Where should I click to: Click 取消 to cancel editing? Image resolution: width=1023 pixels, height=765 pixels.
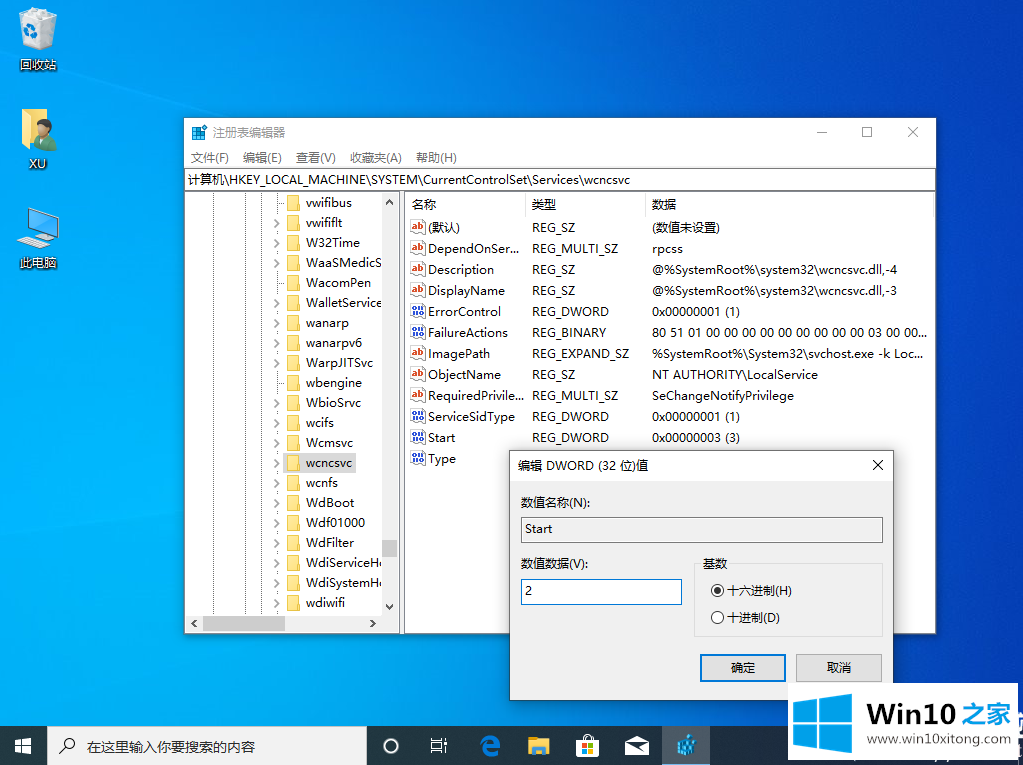[838, 668]
